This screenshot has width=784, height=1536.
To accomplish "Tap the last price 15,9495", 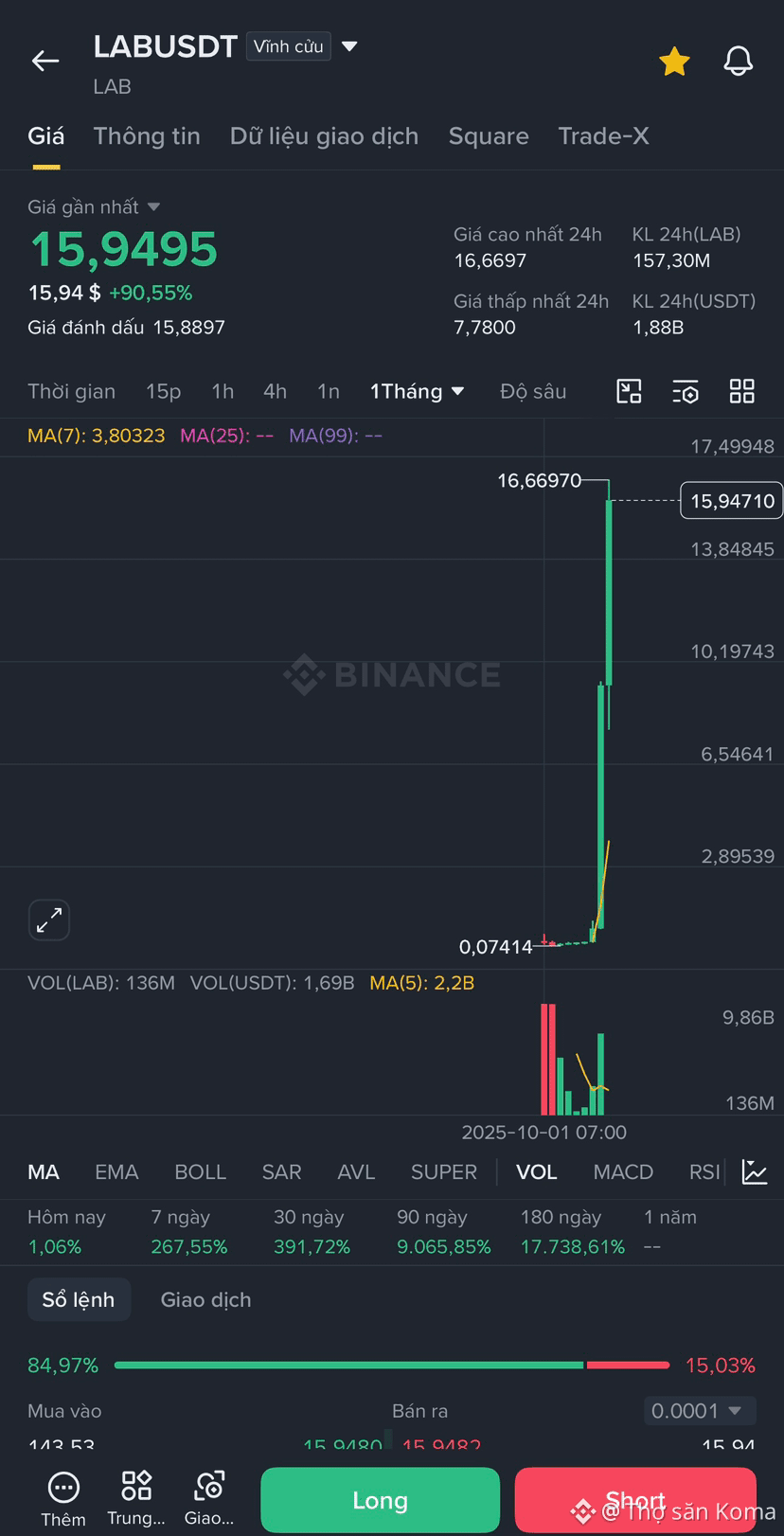I will point(123,249).
